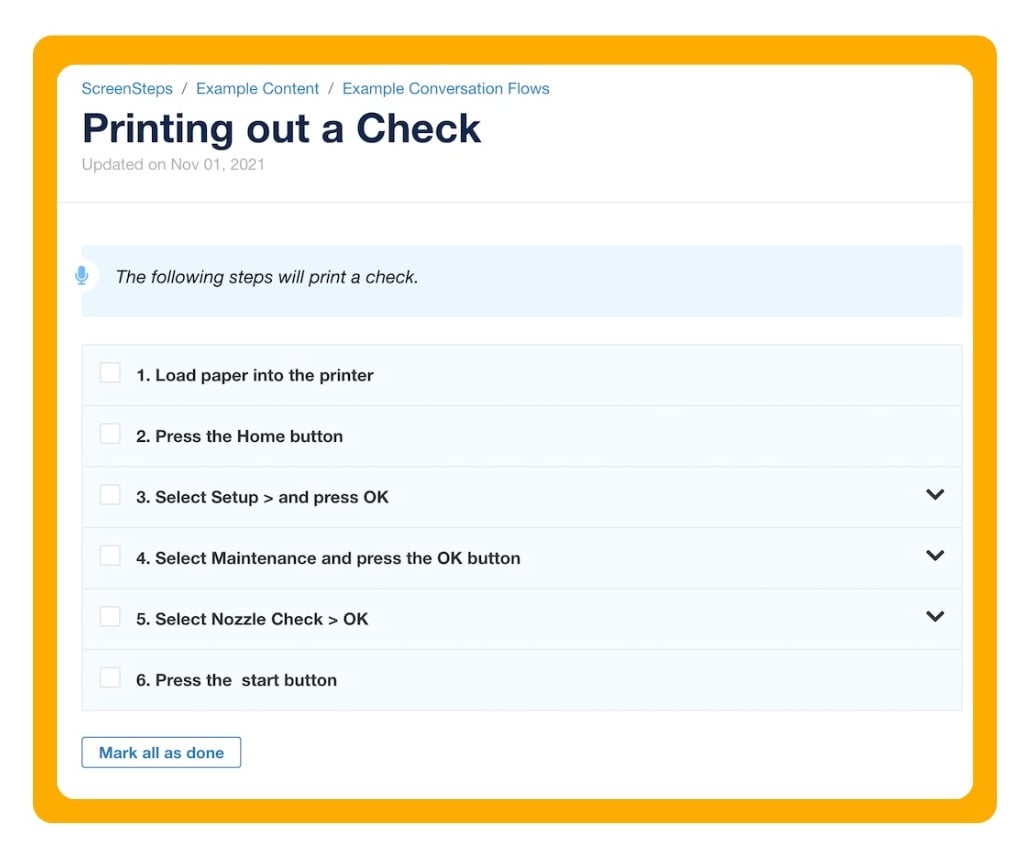Expand step 3 Select Setup details

935,494
